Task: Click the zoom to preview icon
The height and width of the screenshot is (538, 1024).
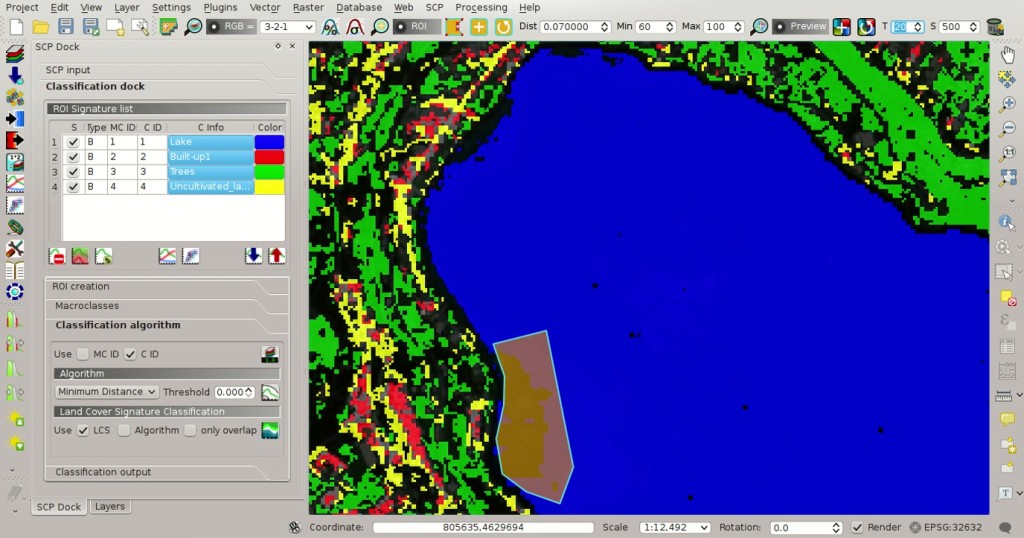Action: point(759,27)
